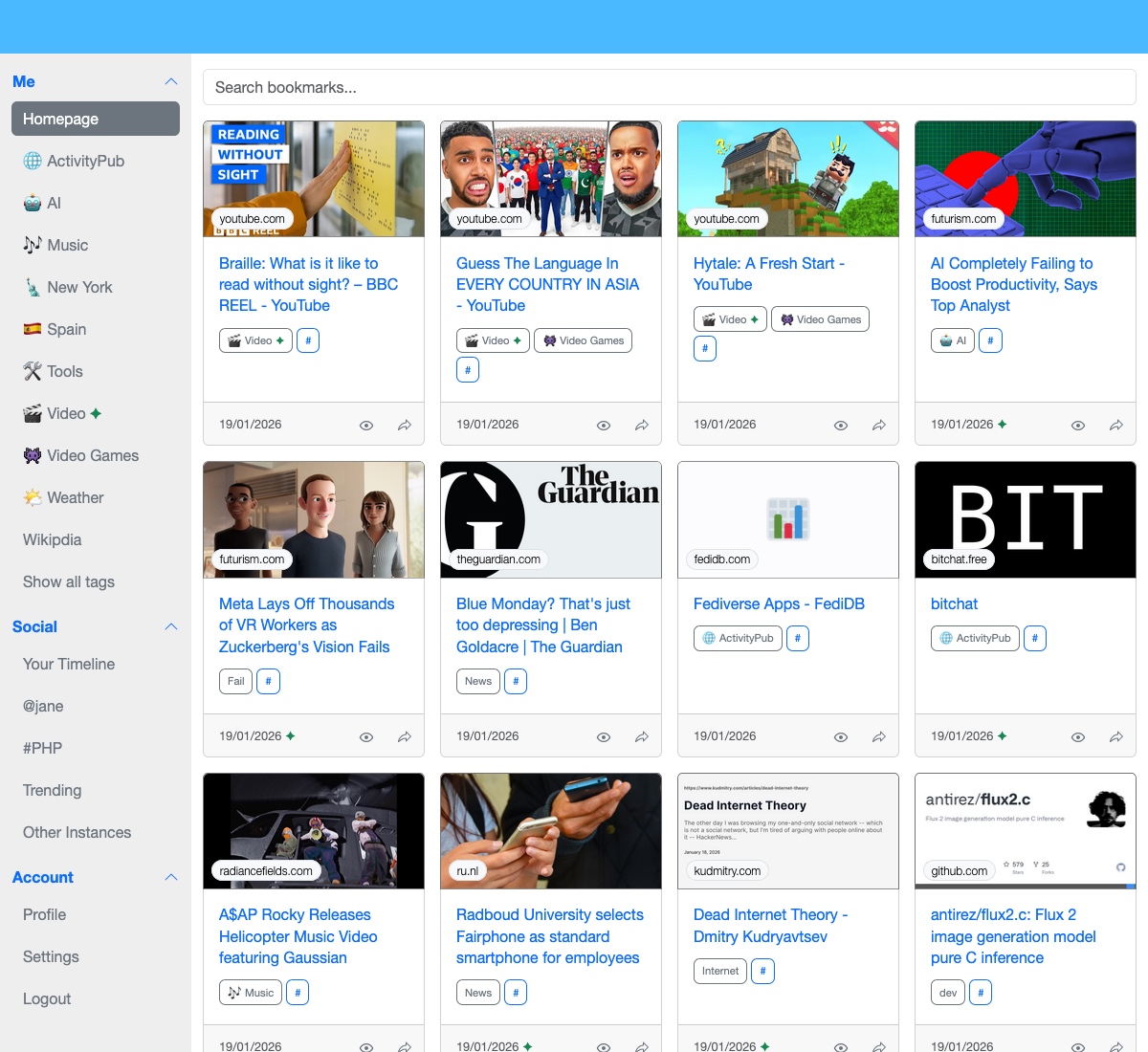Click Video tag on Braille bookmark card

coord(255,340)
